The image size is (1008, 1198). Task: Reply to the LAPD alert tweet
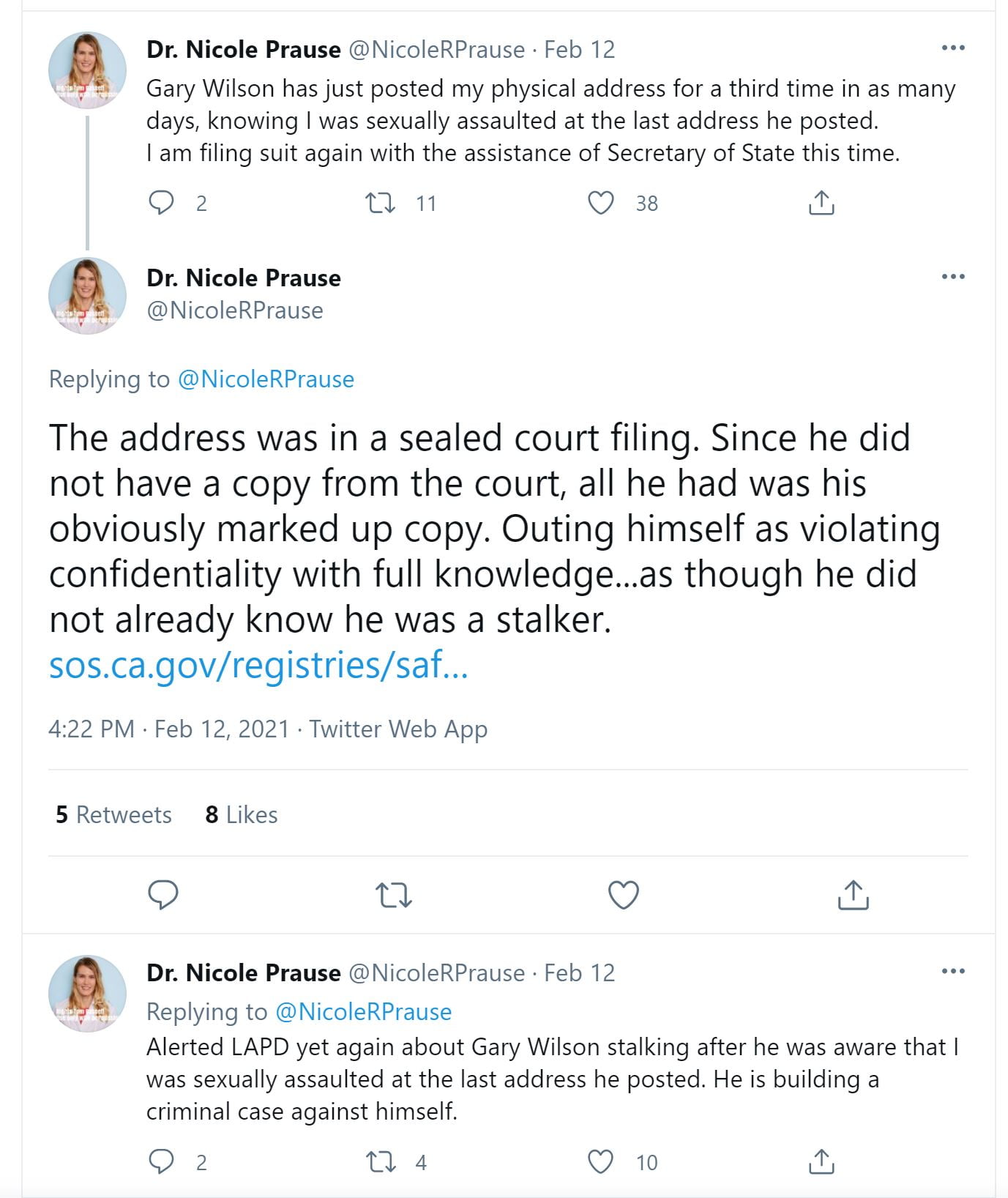161,1161
